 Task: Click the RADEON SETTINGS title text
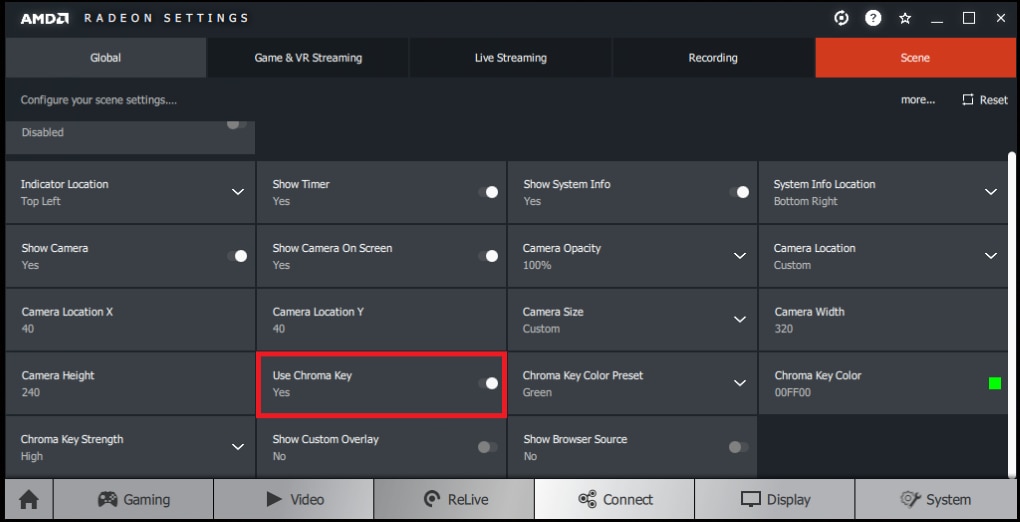point(166,18)
